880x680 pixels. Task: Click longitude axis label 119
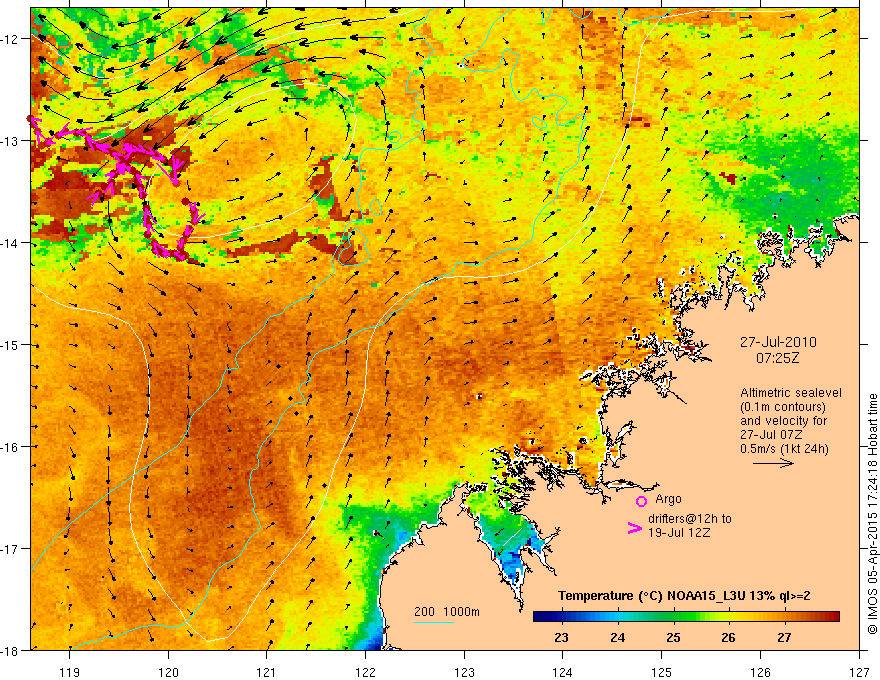[x=70, y=672]
